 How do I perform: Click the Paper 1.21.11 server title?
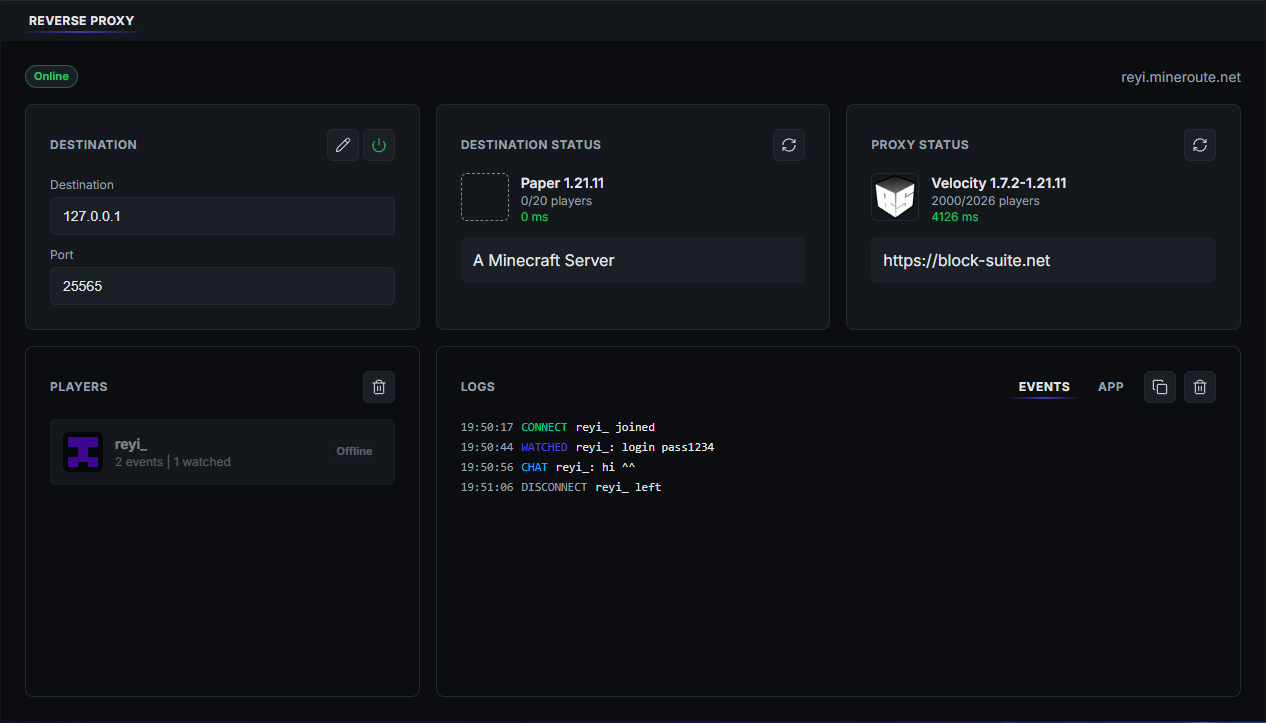[562, 183]
